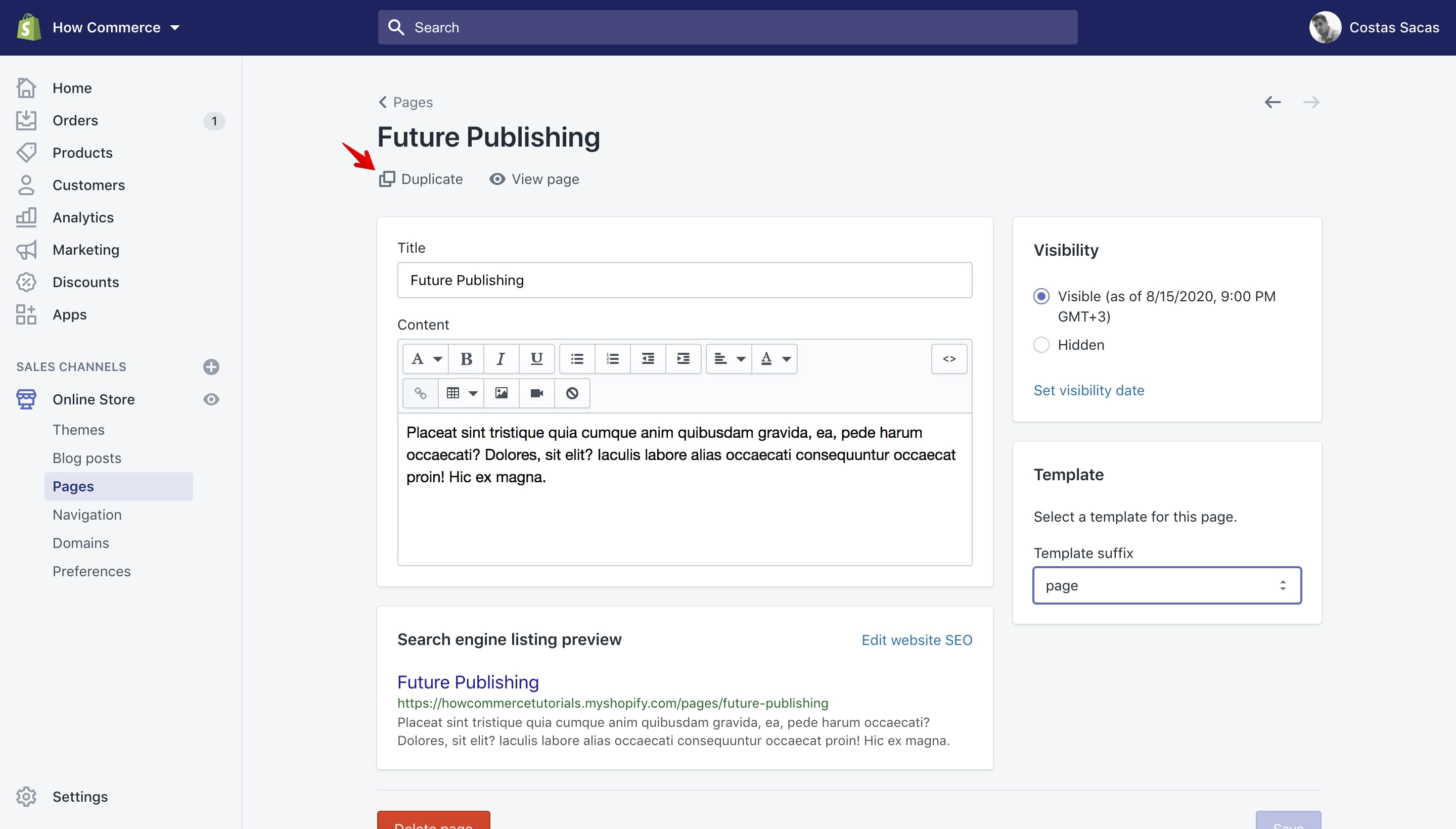Screen dimensions: 1456x829
Task: Open Blog posts under Online Store
Action: (86, 458)
